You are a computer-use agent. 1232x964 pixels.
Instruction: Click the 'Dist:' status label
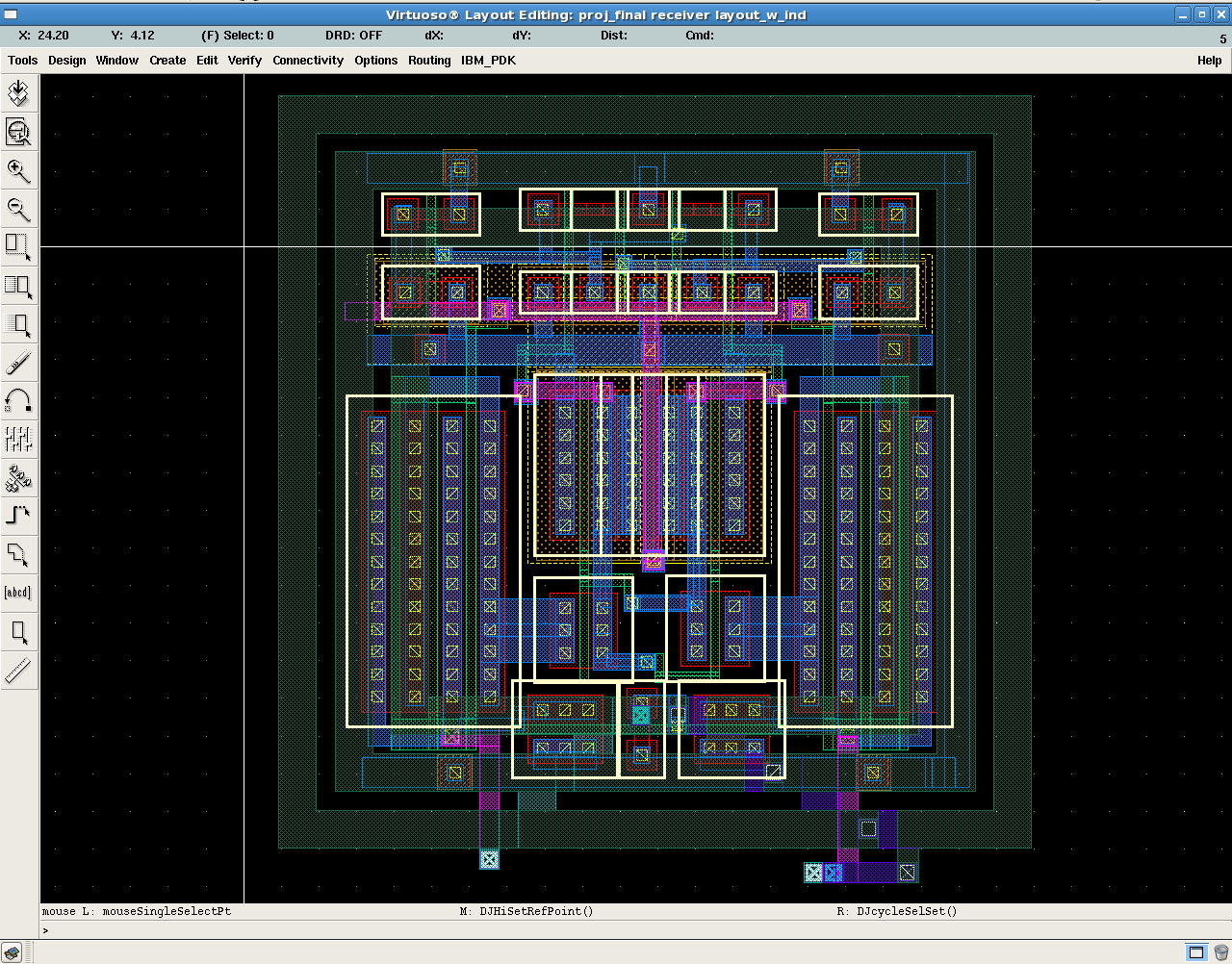coord(614,36)
